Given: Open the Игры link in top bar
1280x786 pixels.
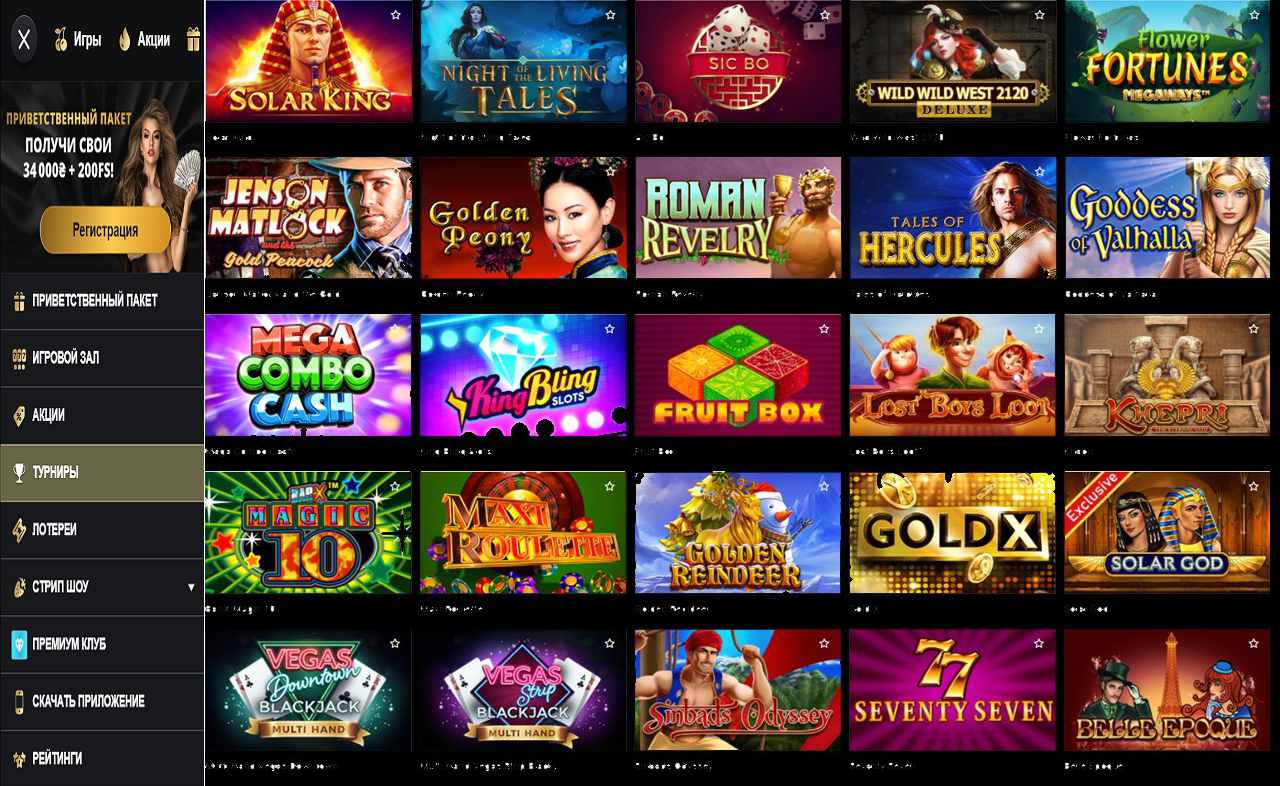Looking at the screenshot, I should pos(87,40).
